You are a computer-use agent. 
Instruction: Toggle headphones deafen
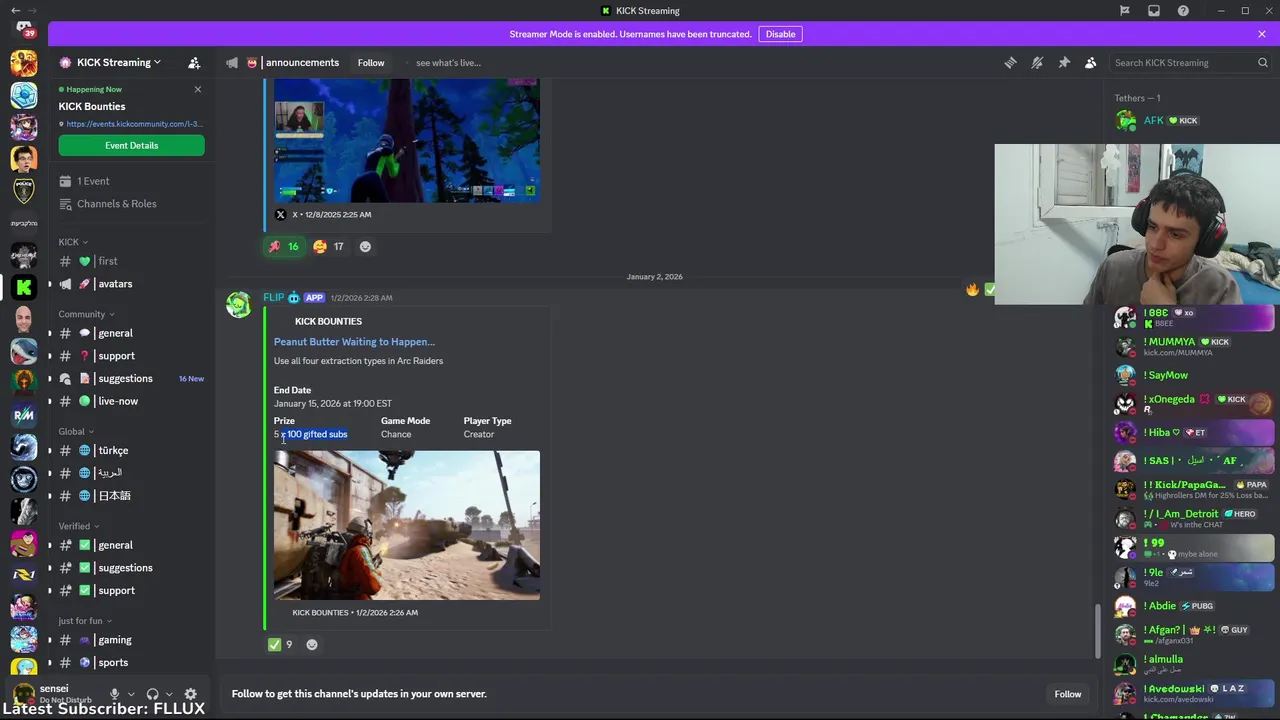tap(152, 694)
